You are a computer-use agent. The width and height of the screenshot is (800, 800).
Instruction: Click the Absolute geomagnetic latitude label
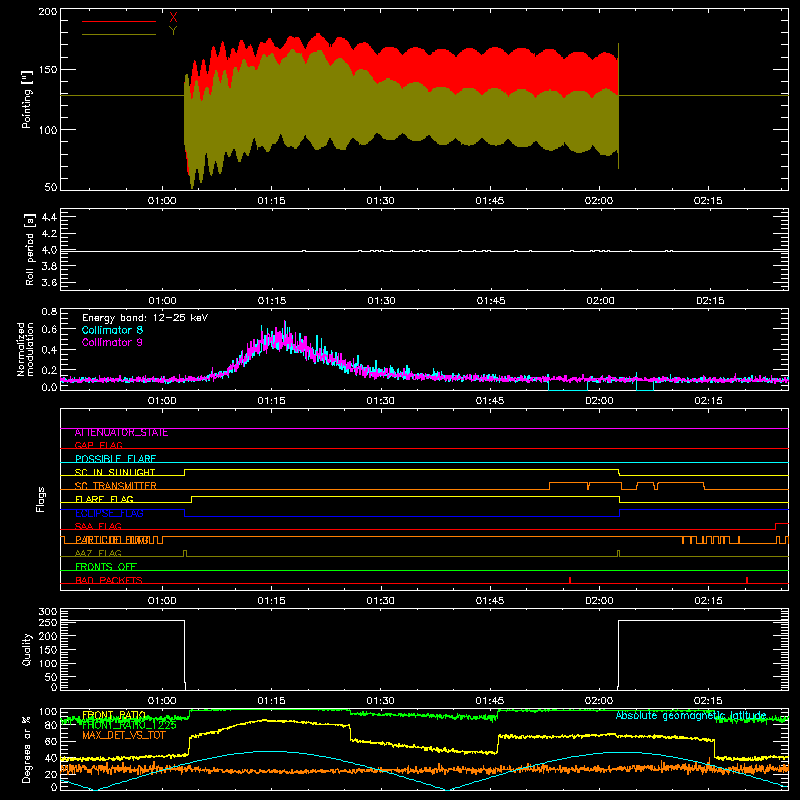tap(691, 716)
